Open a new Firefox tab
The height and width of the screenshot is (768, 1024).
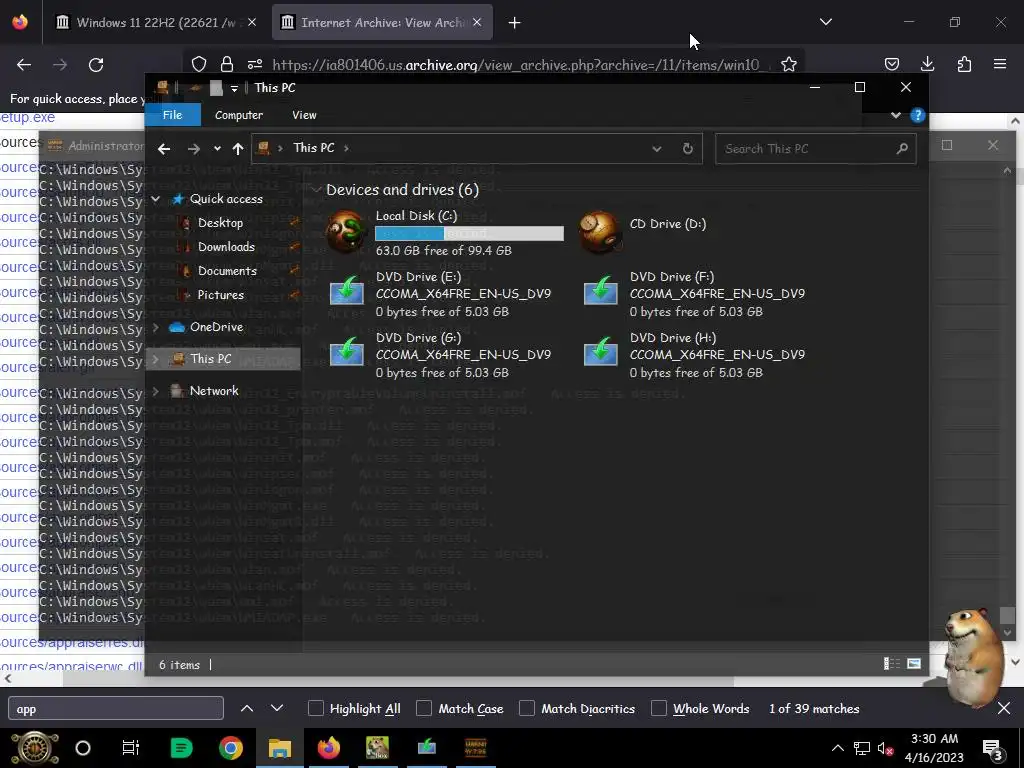tap(515, 23)
